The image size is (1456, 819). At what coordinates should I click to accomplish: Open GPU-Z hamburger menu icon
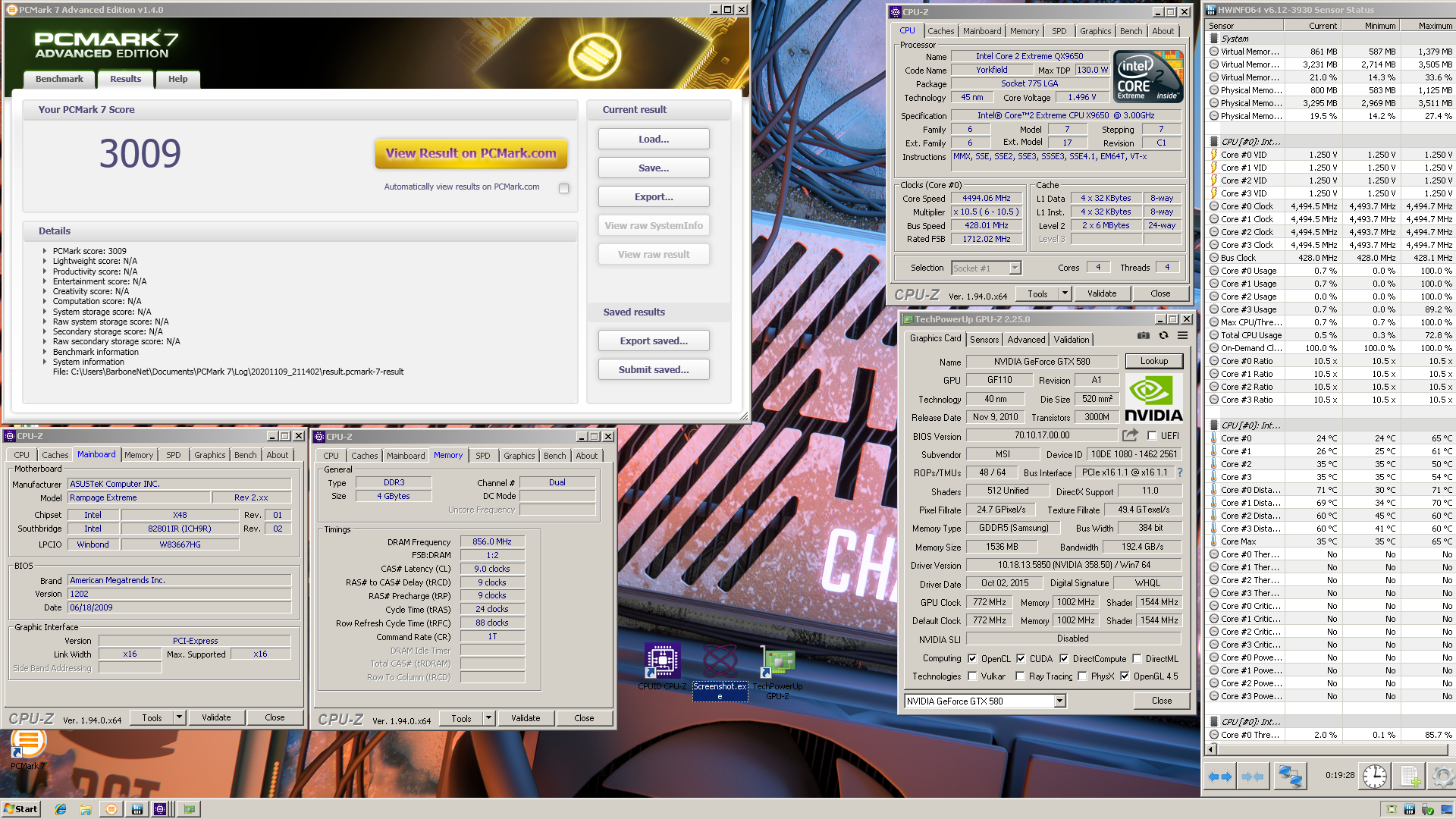(1182, 335)
